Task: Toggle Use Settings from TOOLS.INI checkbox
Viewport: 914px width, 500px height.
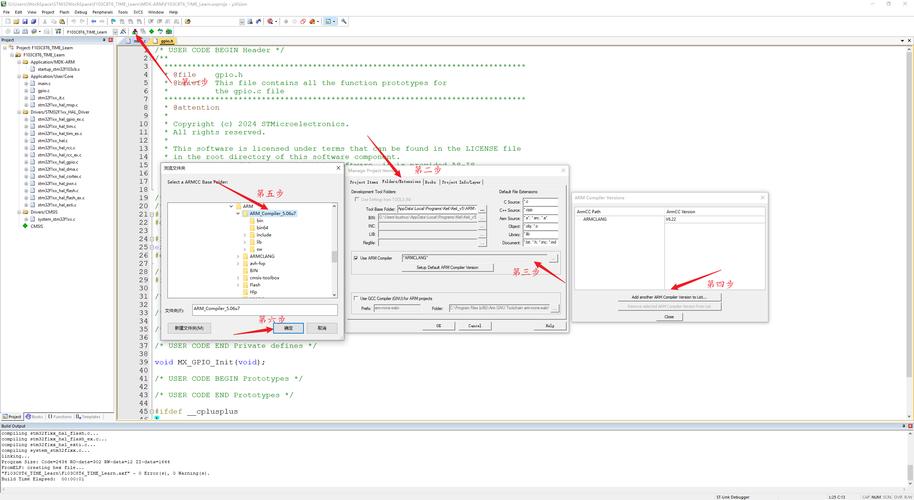Action: [356, 199]
